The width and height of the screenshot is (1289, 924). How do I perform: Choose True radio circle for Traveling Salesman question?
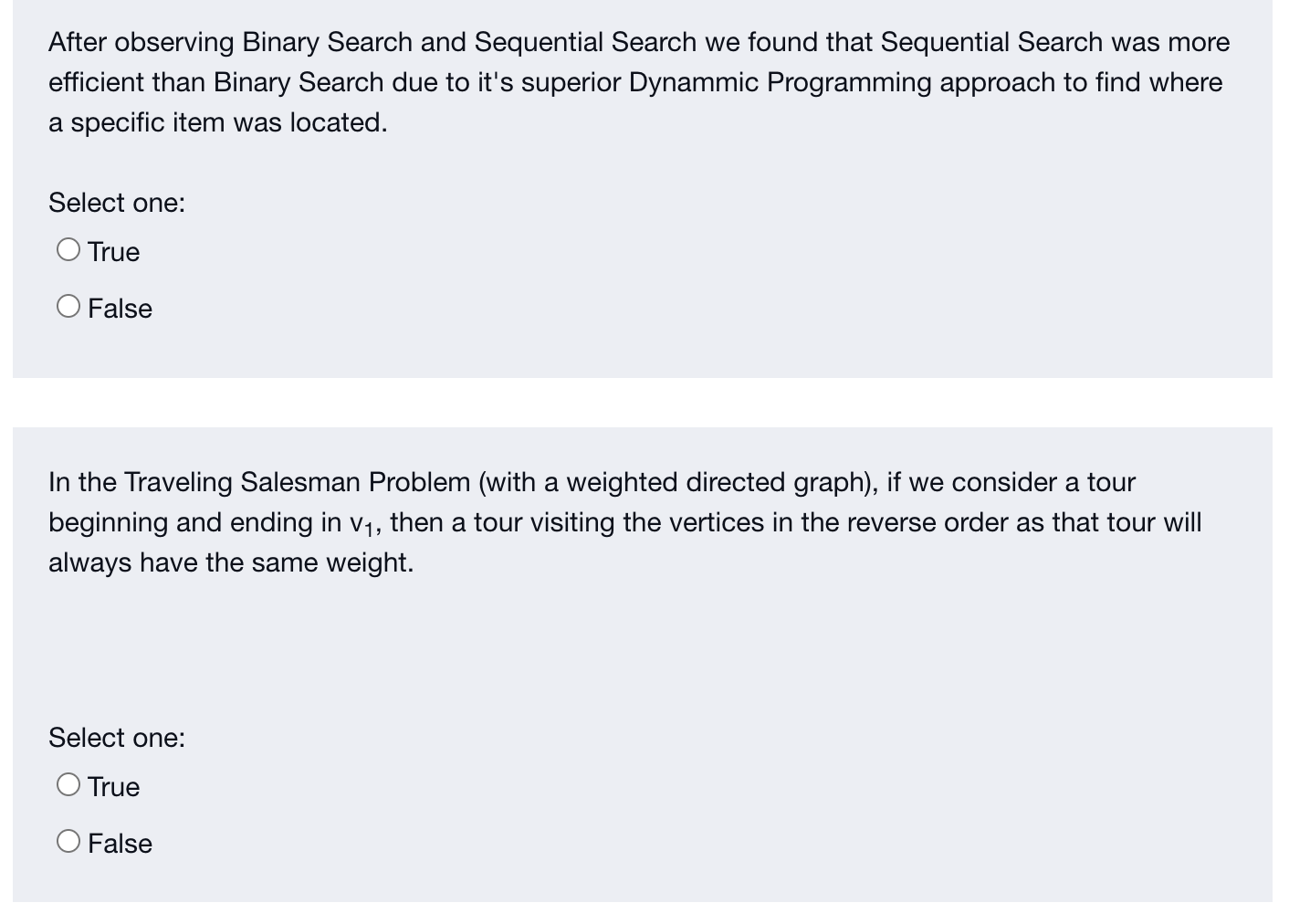click(x=68, y=785)
